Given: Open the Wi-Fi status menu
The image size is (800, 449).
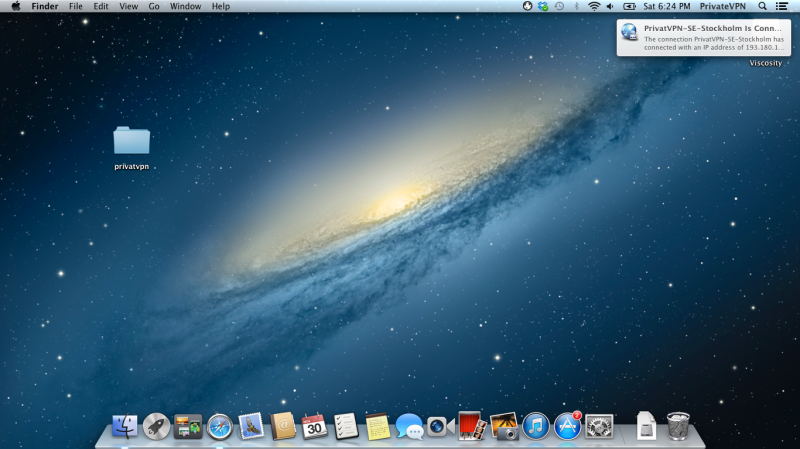Looking at the screenshot, I should 593,6.
